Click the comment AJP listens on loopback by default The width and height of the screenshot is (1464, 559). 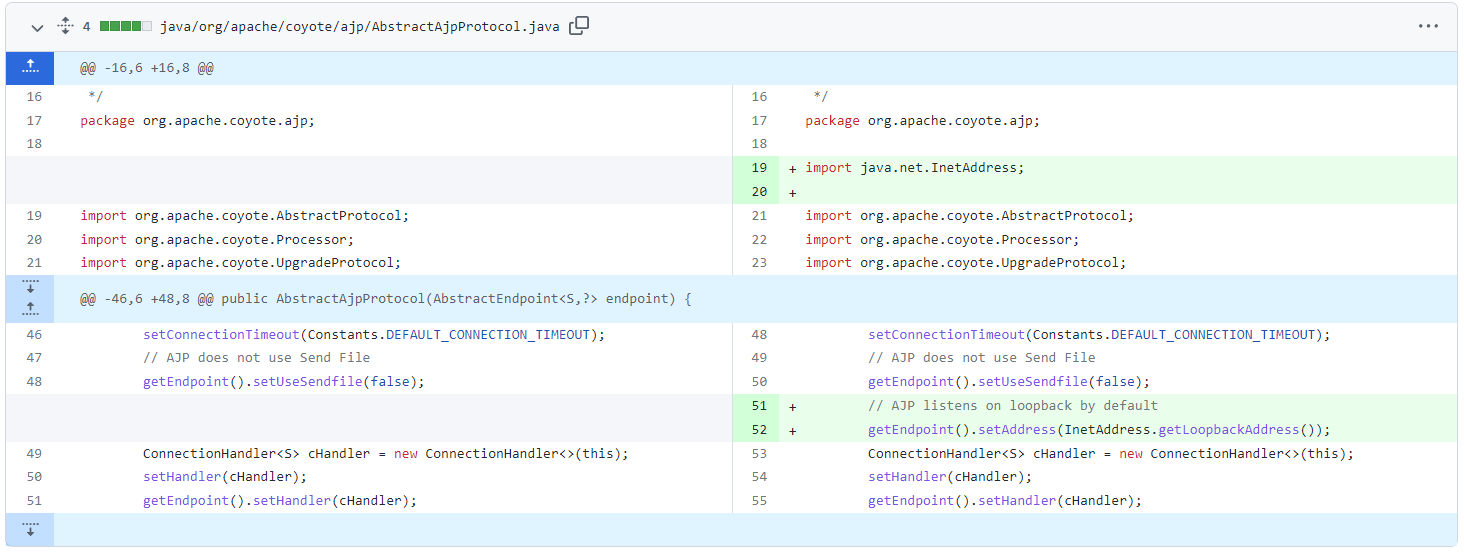(x=1013, y=406)
